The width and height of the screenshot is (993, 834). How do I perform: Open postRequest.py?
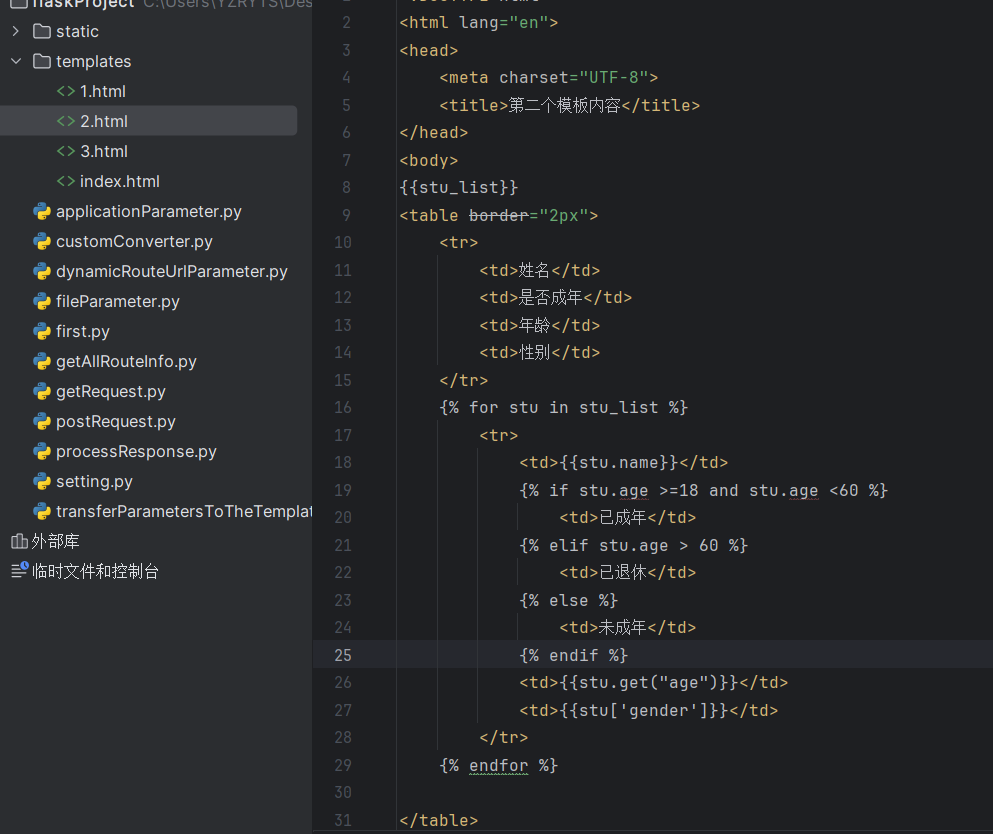[x=116, y=422]
